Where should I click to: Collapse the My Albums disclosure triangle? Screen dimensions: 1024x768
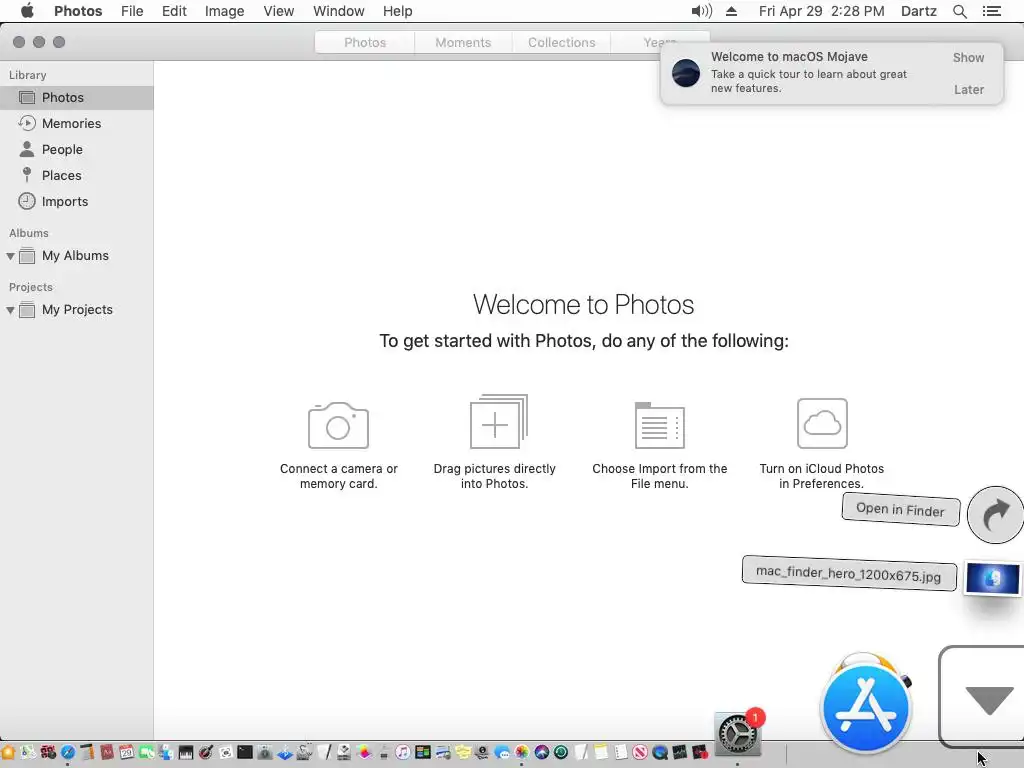pyautogui.click(x=10, y=256)
